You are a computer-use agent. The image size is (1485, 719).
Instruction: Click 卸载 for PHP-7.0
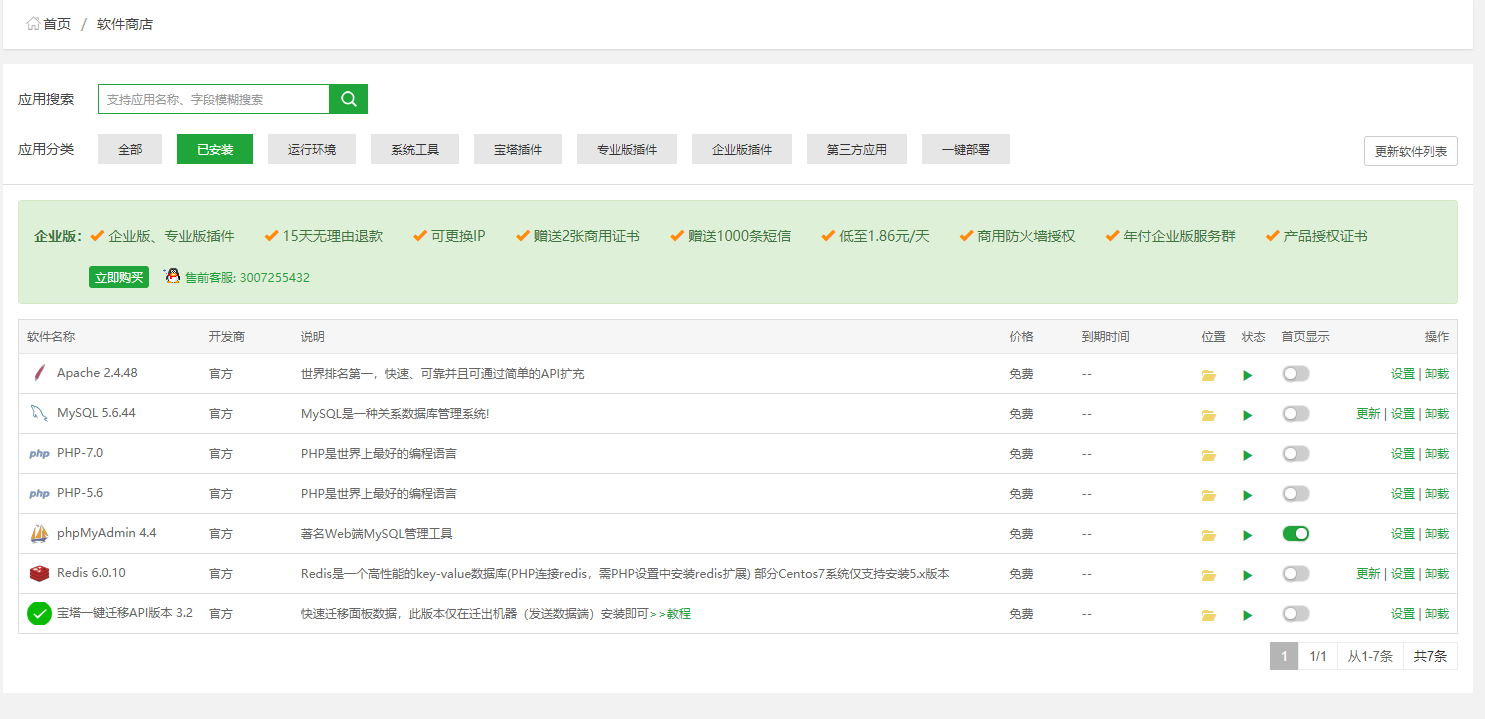click(1437, 454)
